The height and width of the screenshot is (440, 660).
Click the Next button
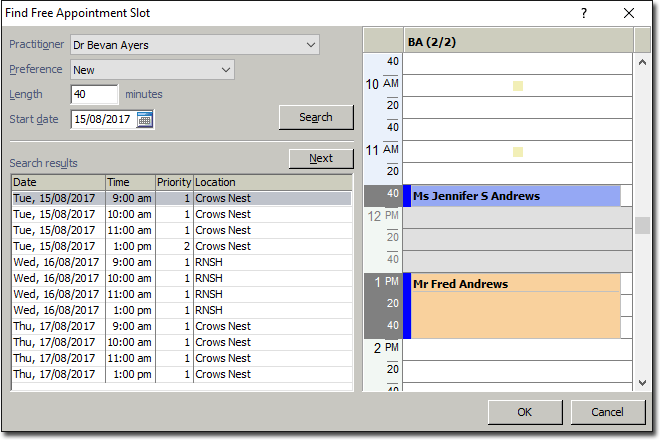[x=321, y=158]
